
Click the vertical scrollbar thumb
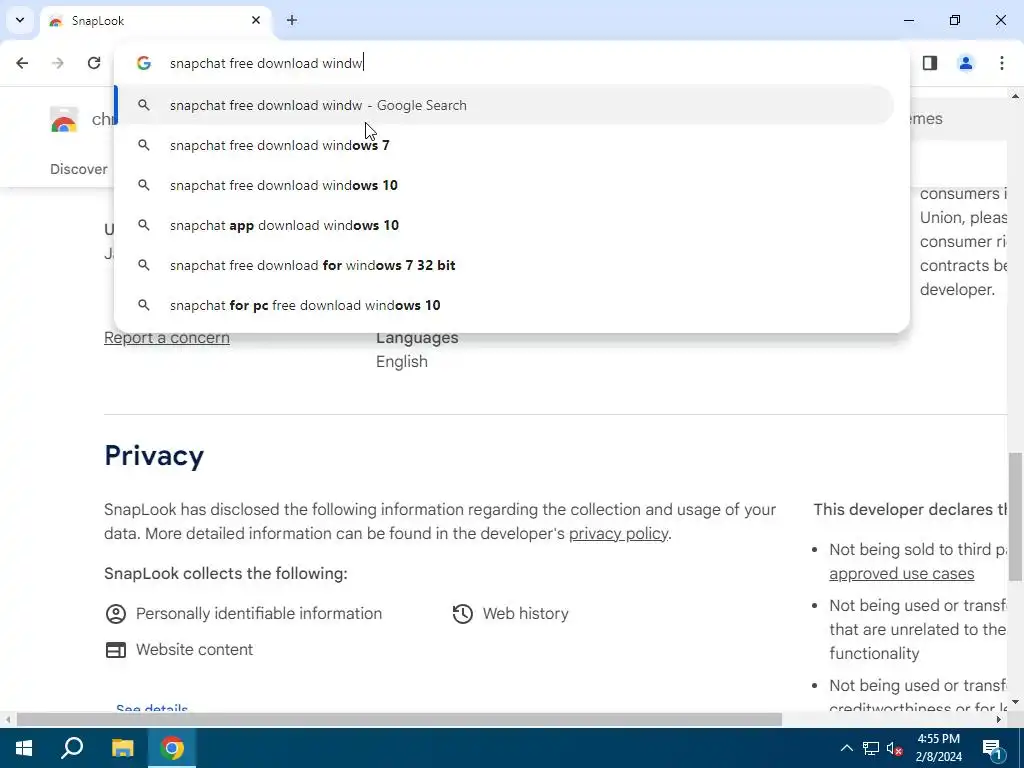point(1015,516)
